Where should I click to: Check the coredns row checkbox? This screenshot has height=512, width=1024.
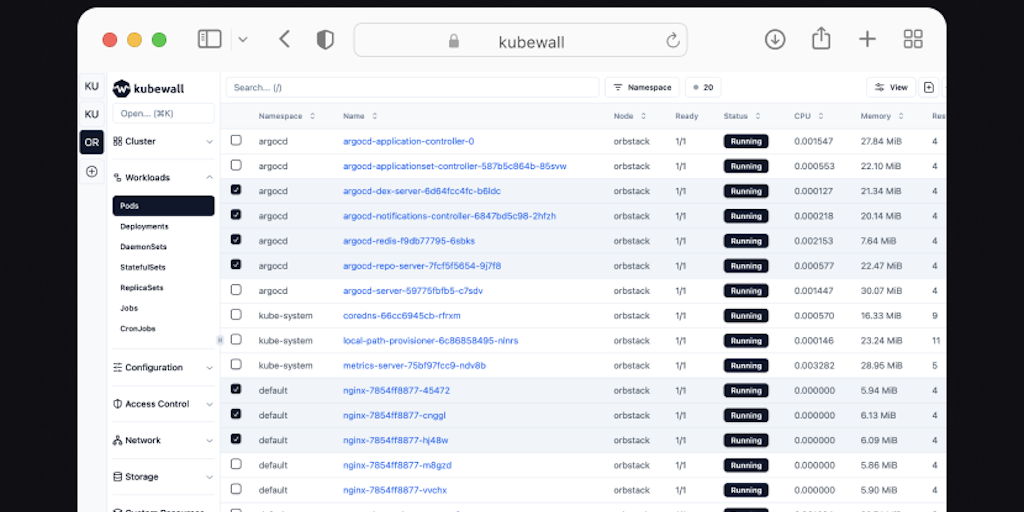pos(236,314)
